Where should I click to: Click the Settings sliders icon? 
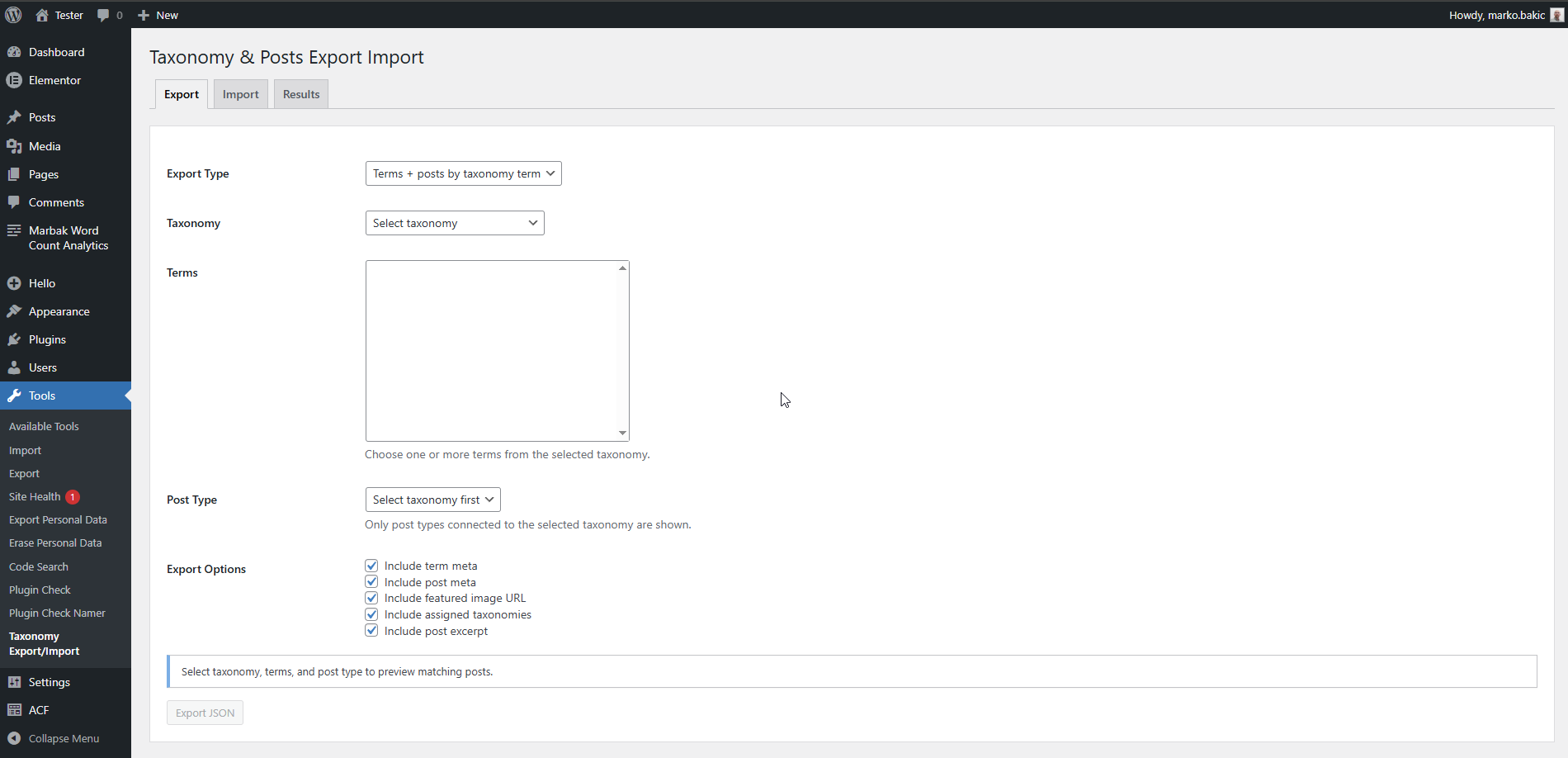(14, 682)
